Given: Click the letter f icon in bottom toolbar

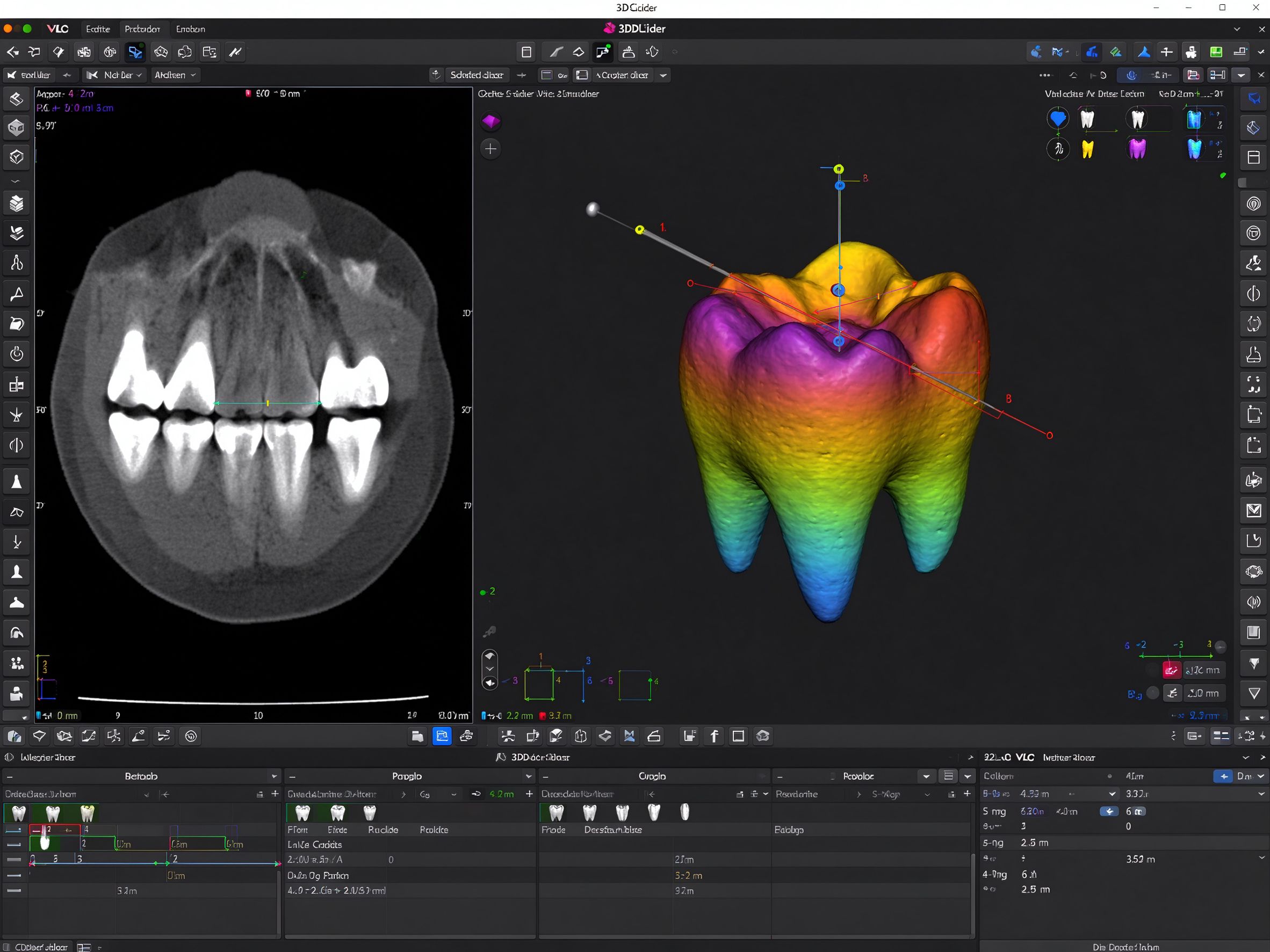Looking at the screenshot, I should [x=714, y=736].
